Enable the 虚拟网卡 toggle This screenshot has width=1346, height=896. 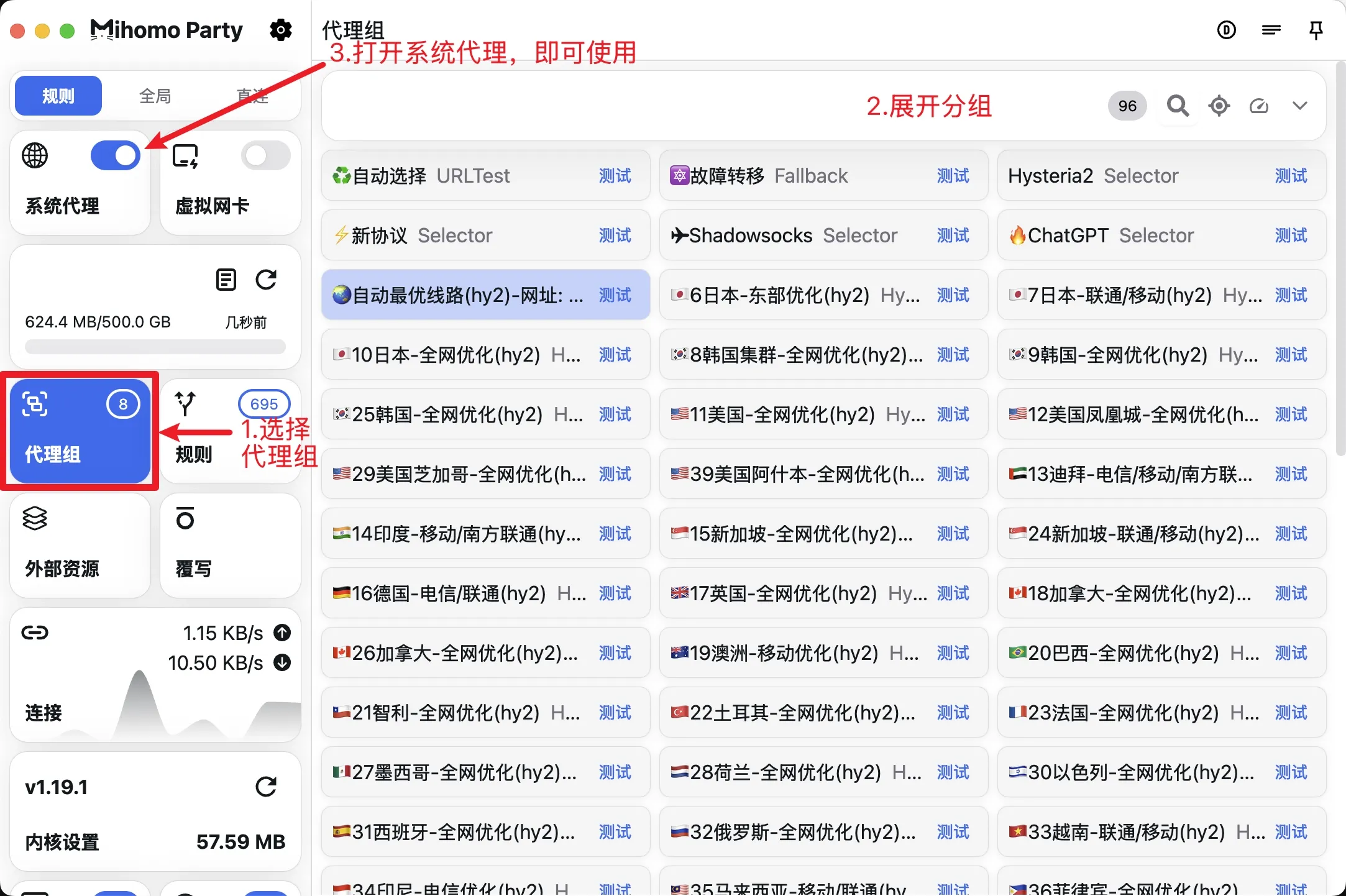click(x=265, y=155)
